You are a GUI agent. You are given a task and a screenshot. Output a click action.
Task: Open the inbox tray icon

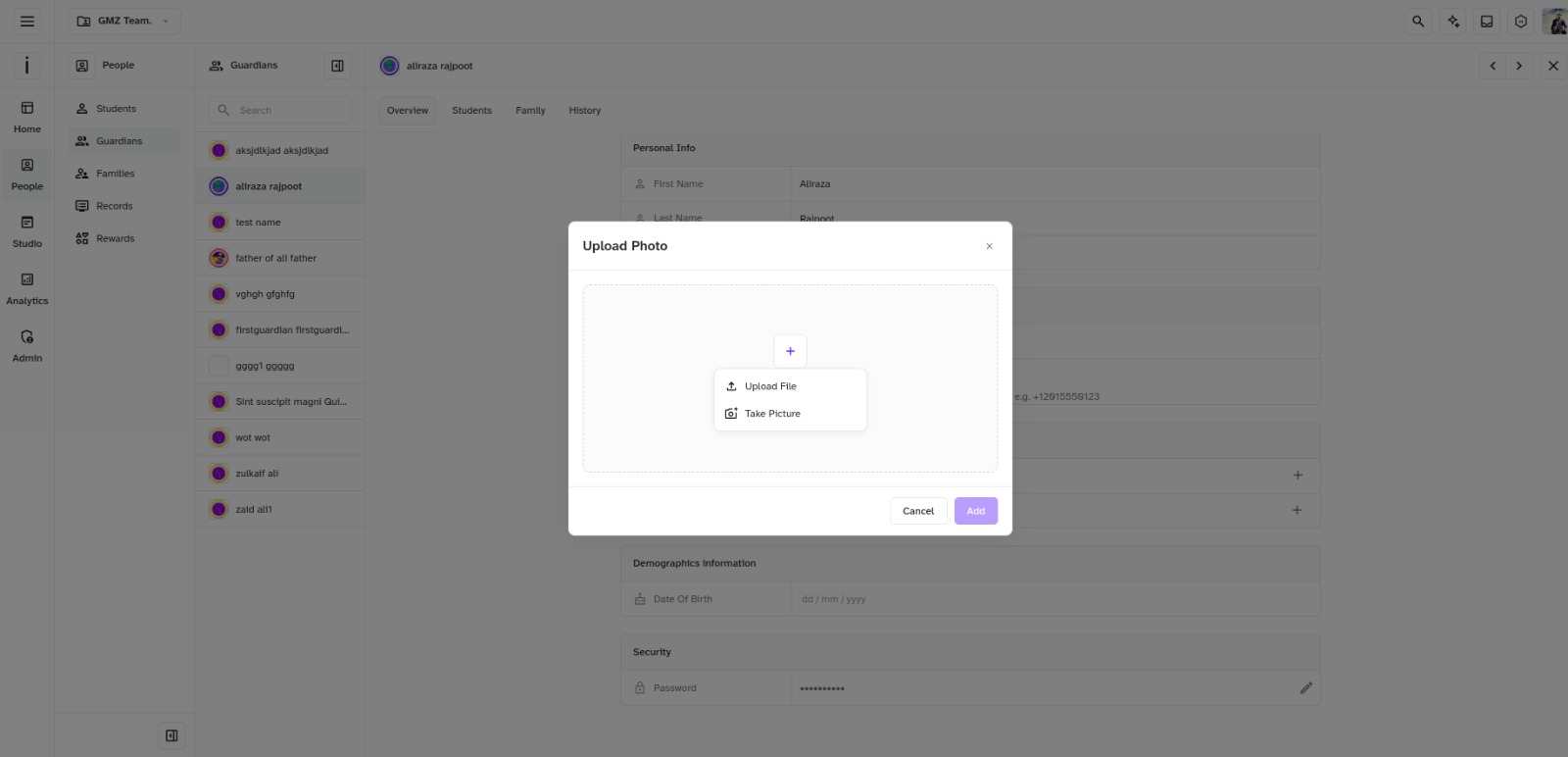pos(1487,21)
